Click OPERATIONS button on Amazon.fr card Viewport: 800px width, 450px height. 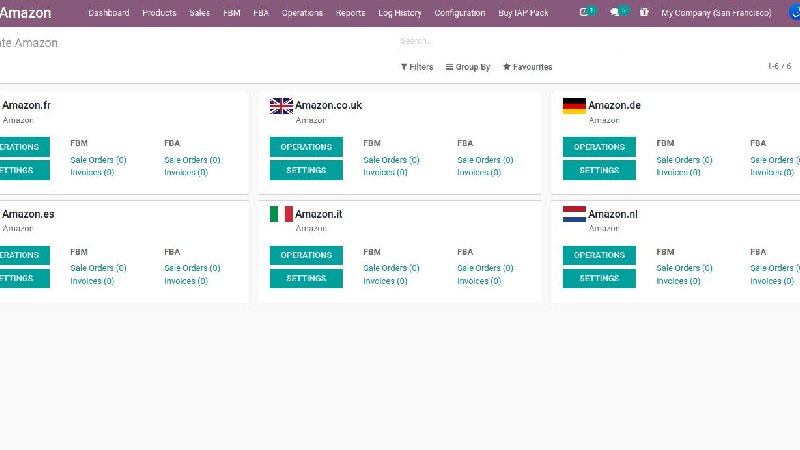(24, 147)
